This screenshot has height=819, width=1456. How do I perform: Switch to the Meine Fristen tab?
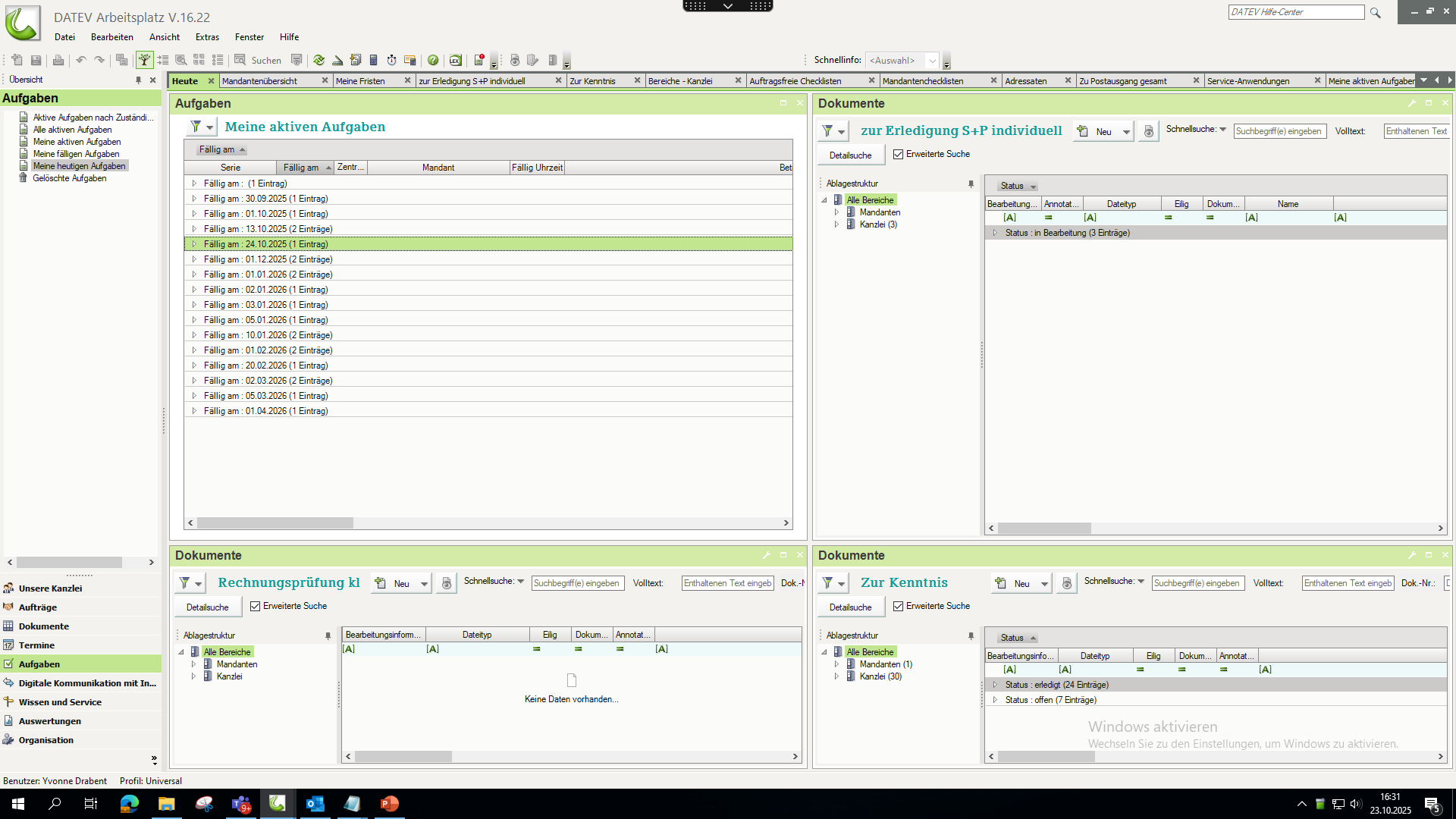[360, 81]
